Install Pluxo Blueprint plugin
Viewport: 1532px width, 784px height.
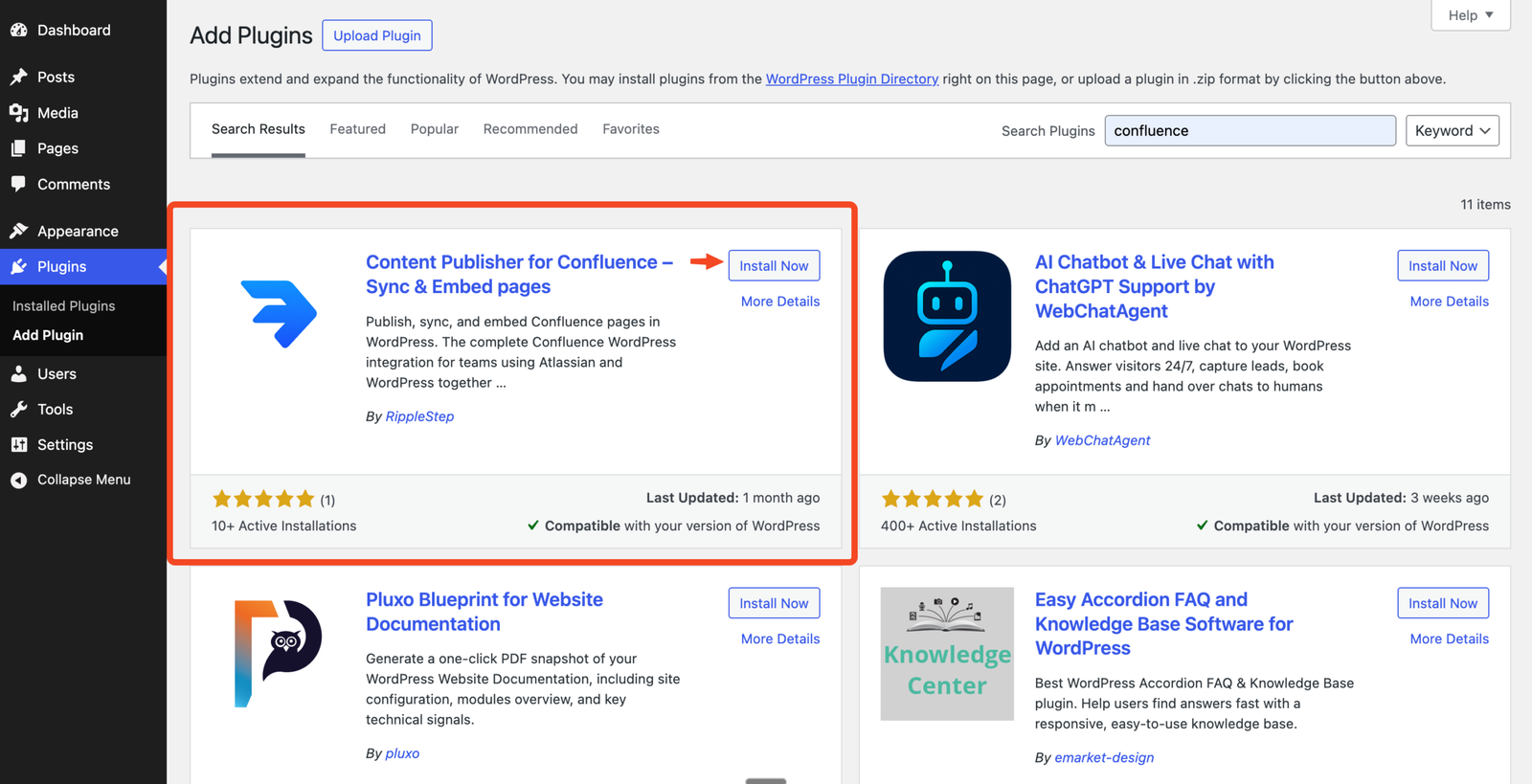coord(774,603)
